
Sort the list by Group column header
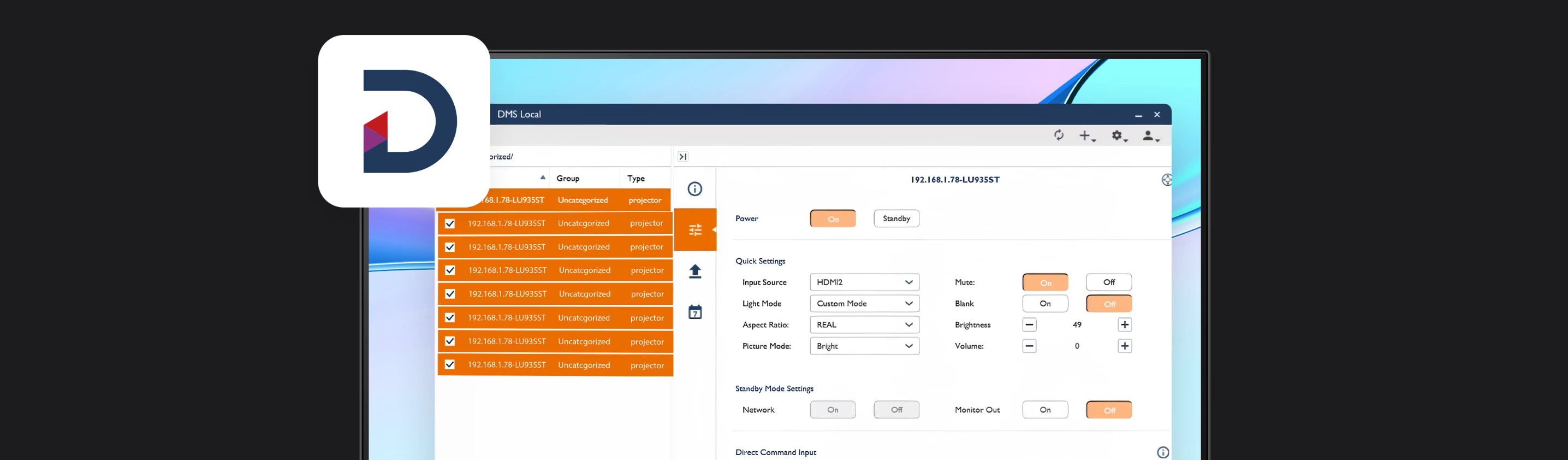click(568, 179)
